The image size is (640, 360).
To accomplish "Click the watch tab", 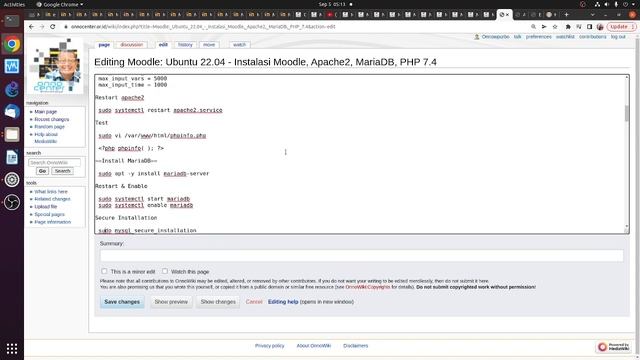I will pyautogui.click(x=240, y=44).
